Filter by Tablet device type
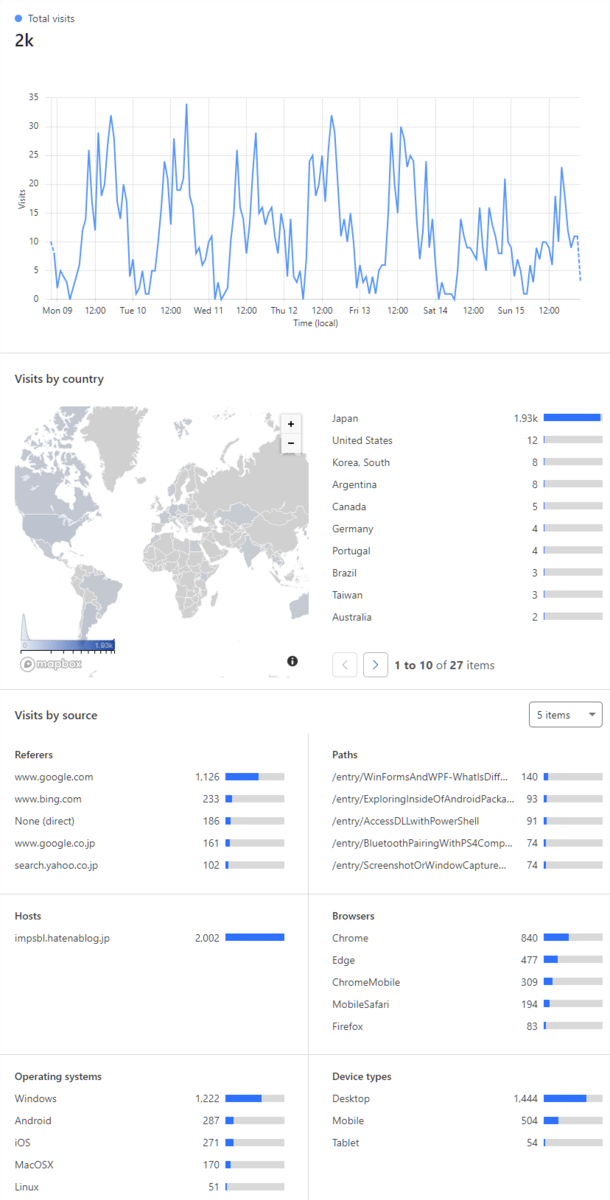This screenshot has height=1200, width=610. pos(346,1142)
